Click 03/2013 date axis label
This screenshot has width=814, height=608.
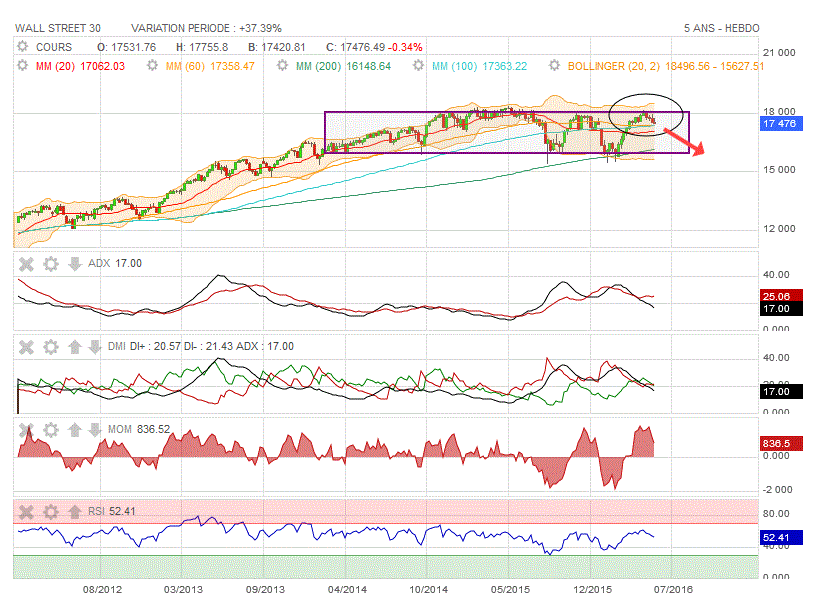coord(183,590)
